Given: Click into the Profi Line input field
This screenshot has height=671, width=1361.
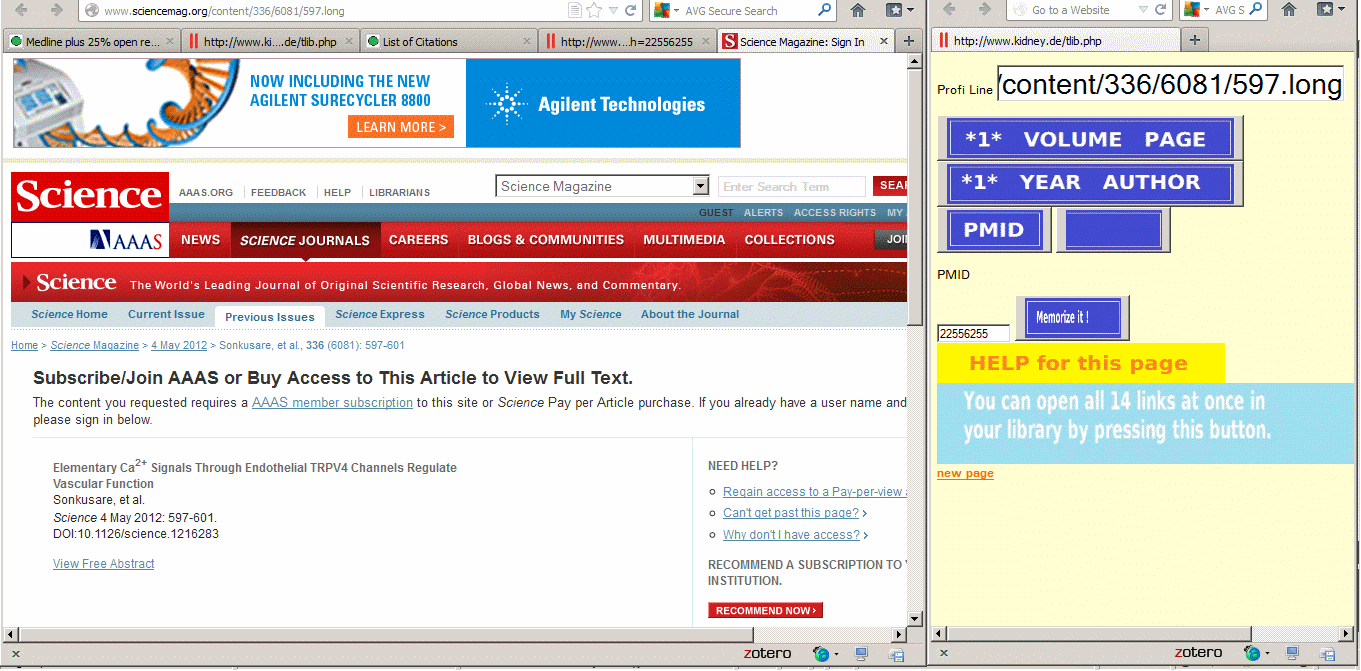Looking at the screenshot, I should 1170,85.
